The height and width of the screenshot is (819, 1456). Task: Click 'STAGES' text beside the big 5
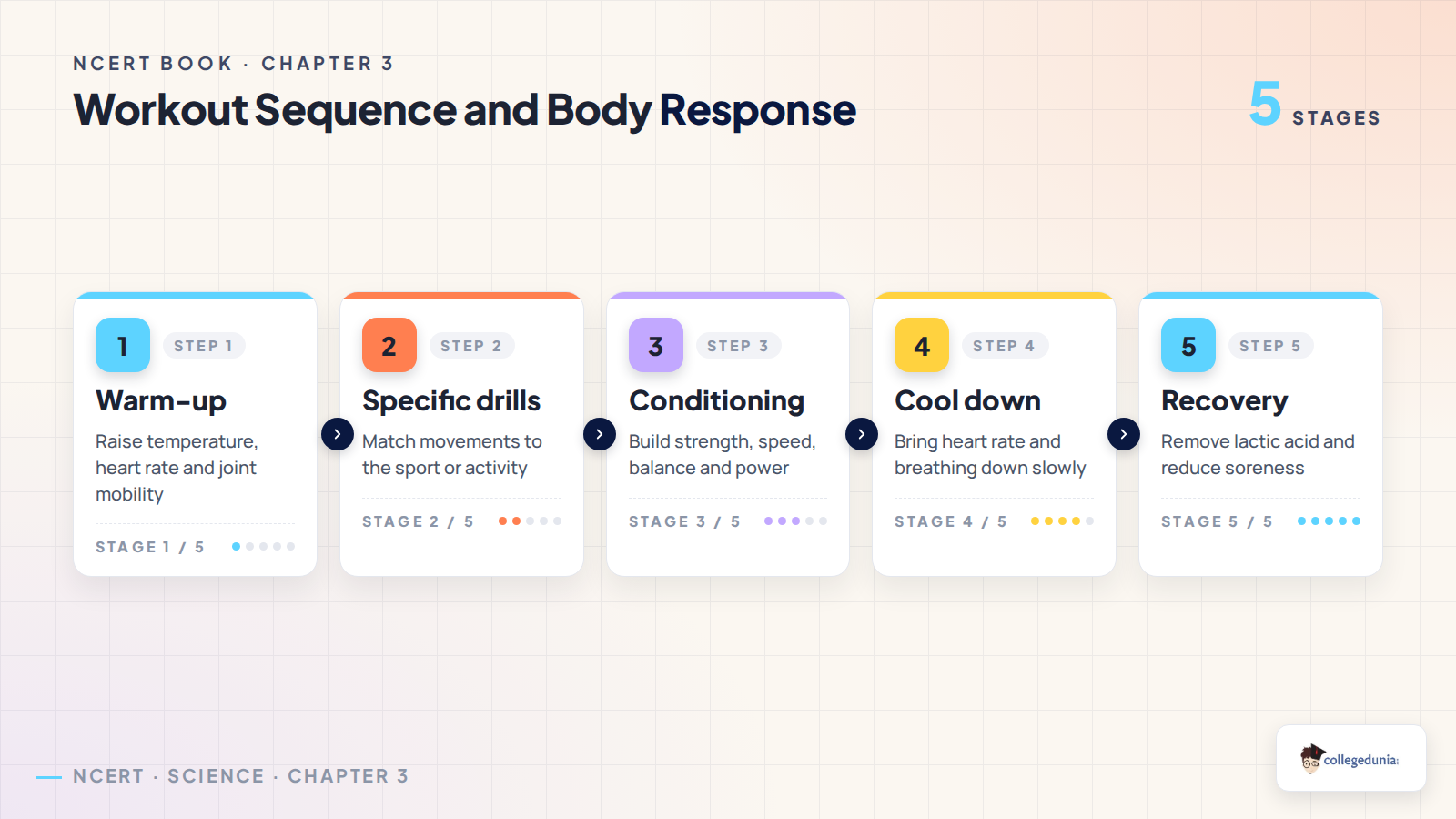[1337, 118]
